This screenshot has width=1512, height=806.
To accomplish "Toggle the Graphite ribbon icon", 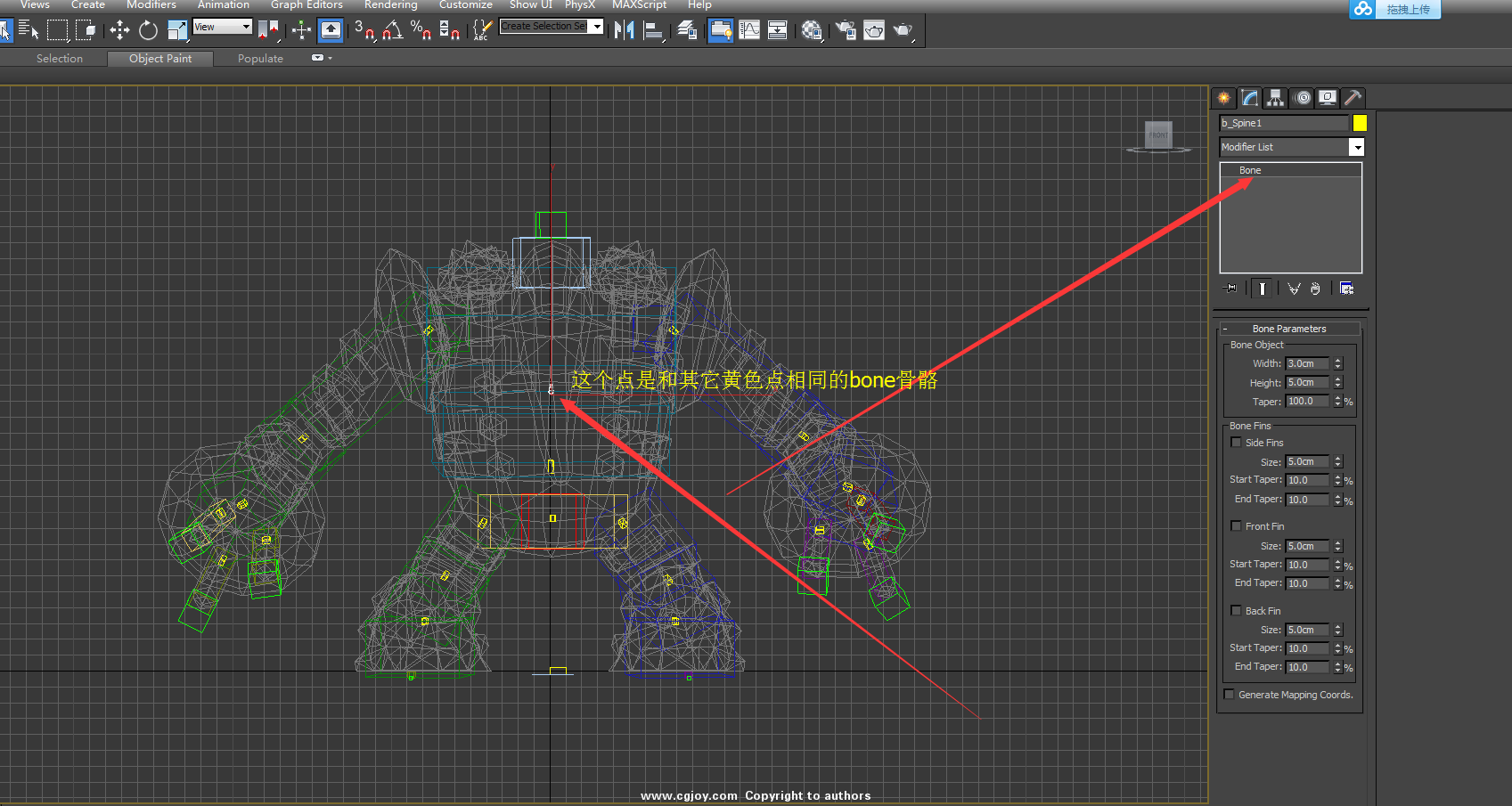I will 721,30.
